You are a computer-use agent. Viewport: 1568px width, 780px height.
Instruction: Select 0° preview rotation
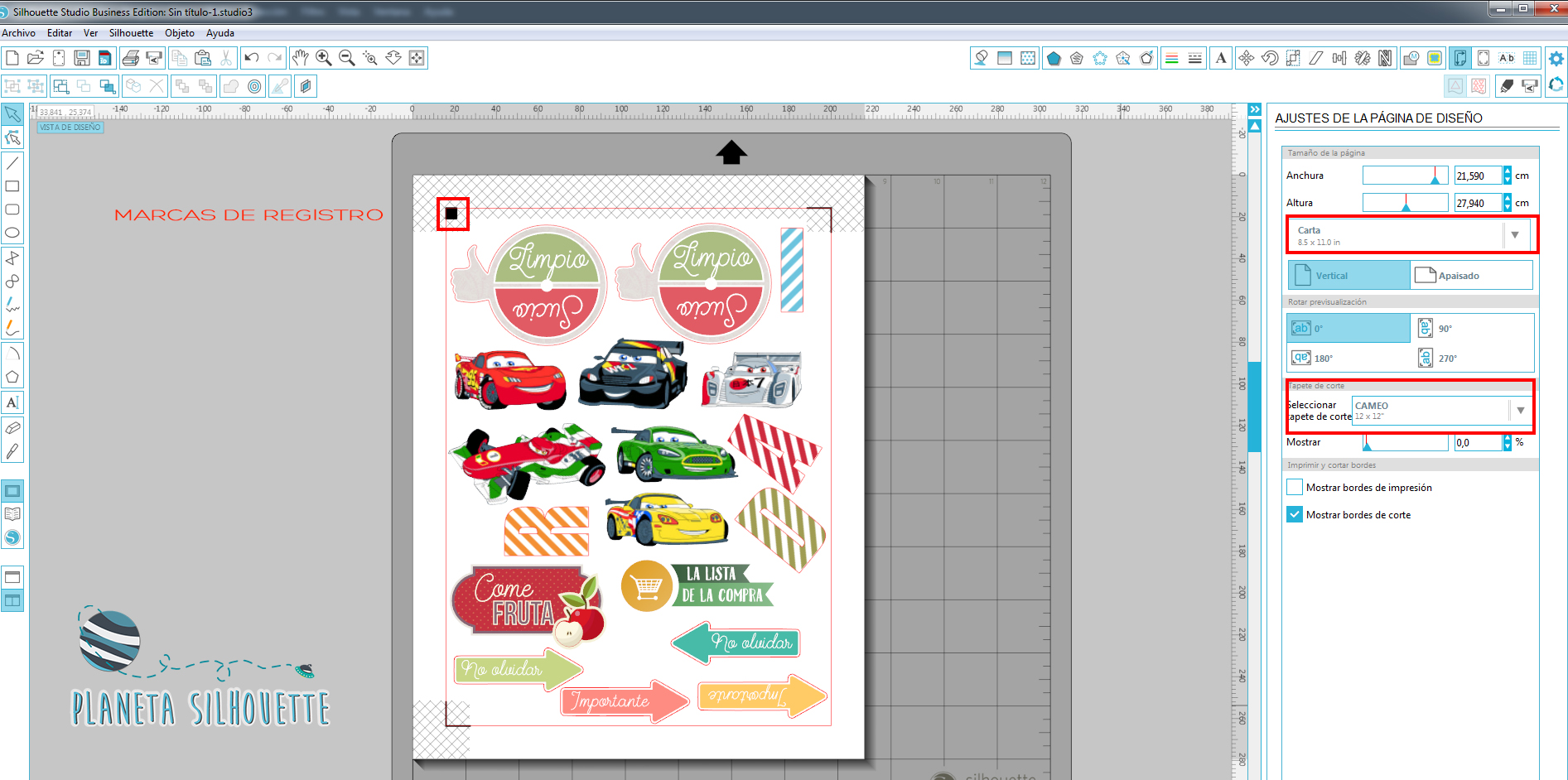(x=1348, y=328)
